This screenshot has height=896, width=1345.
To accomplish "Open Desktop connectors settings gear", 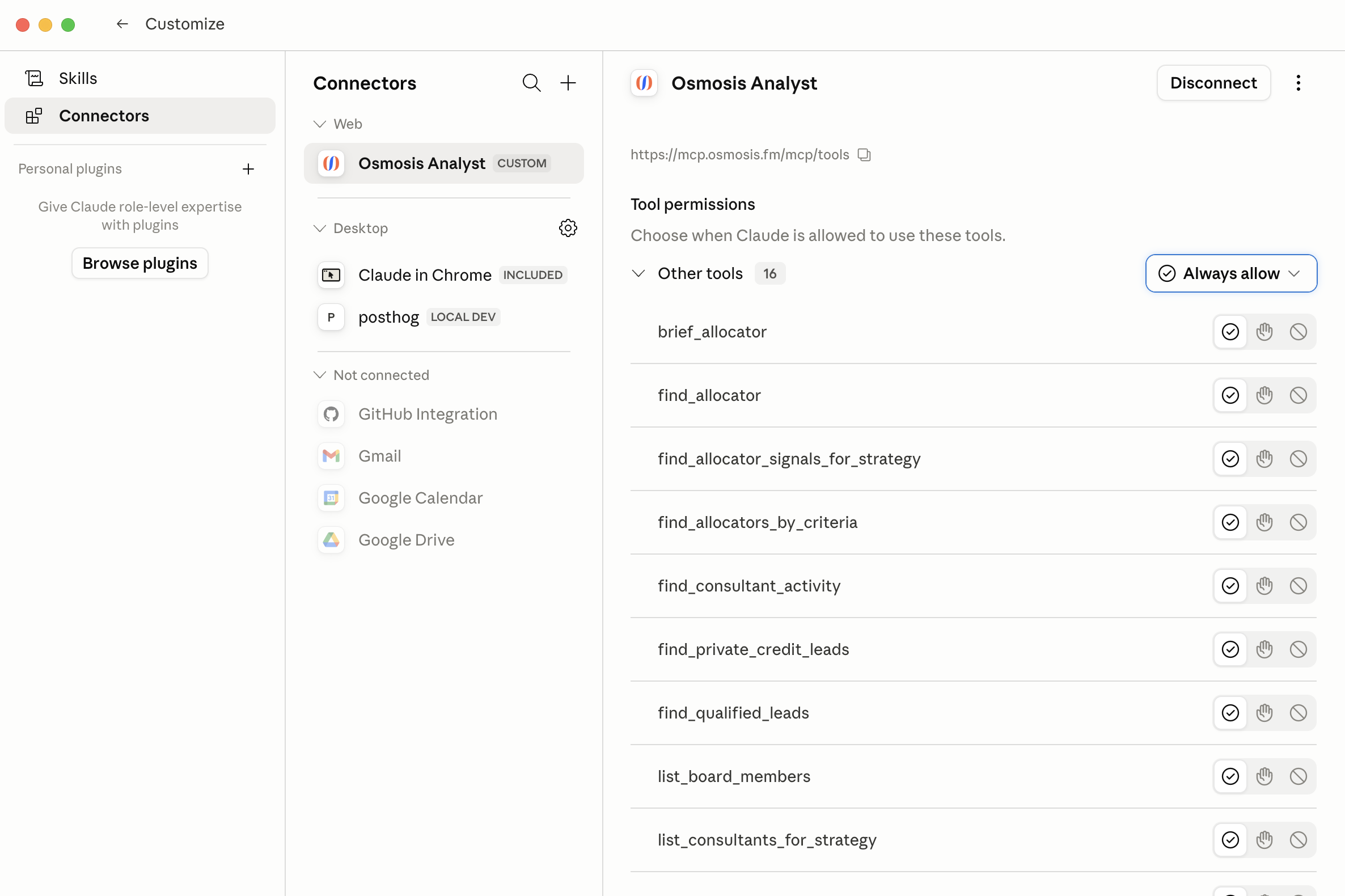I will coord(568,228).
